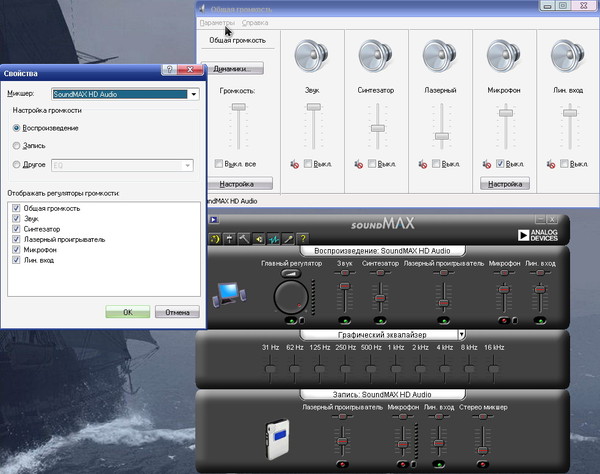Click the Запись: SoundMAX HD Audio tab label
This screenshot has width=600, height=474.
tap(382, 394)
